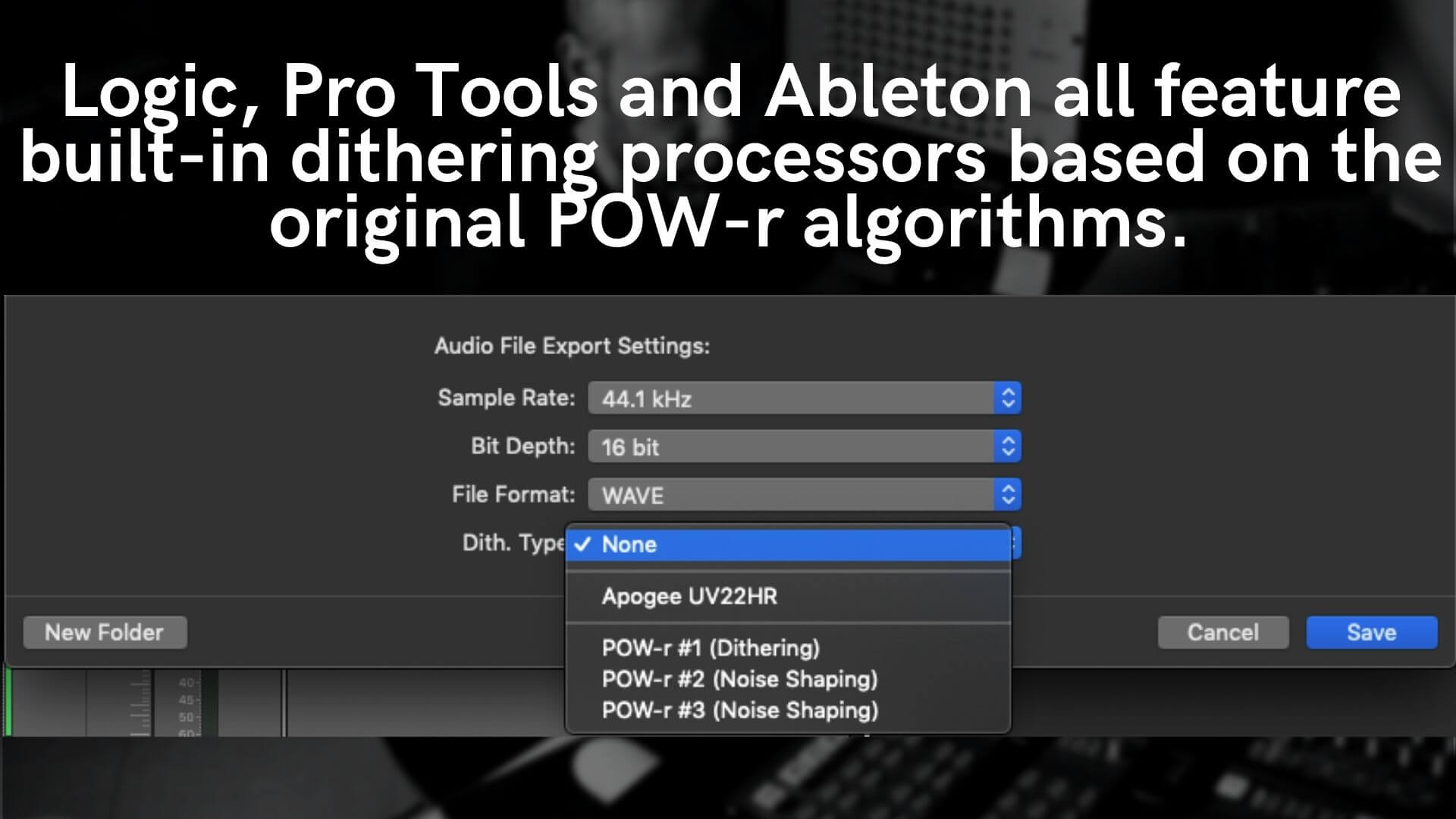Click Save to export the audio file
The height and width of the screenshot is (819, 1456).
(x=1371, y=632)
